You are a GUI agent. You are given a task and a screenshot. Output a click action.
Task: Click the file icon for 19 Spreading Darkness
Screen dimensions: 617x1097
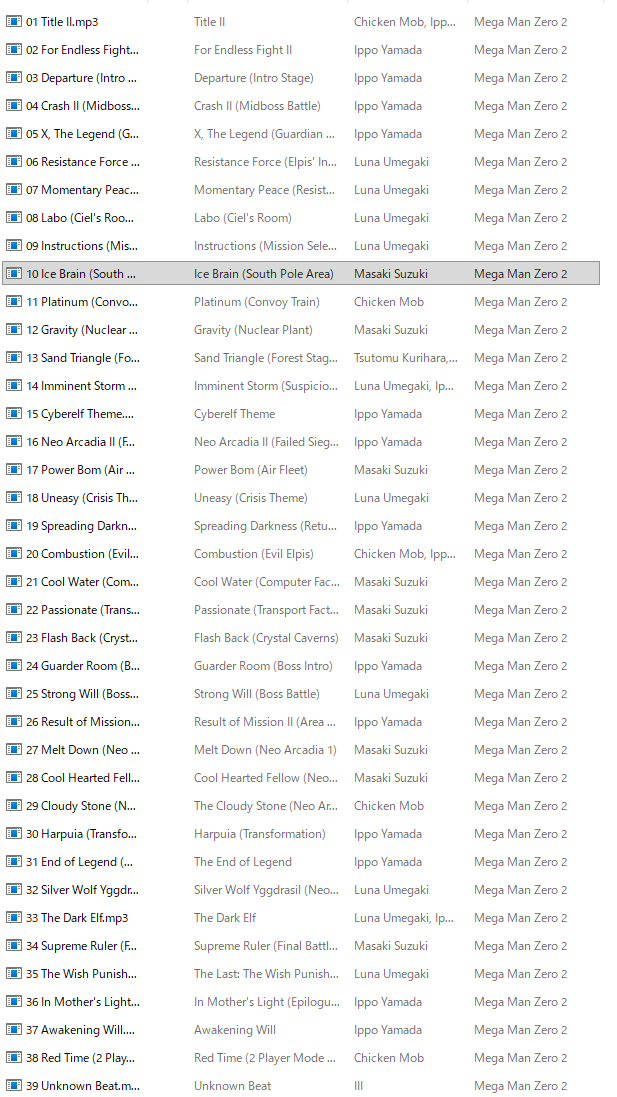click(x=13, y=525)
